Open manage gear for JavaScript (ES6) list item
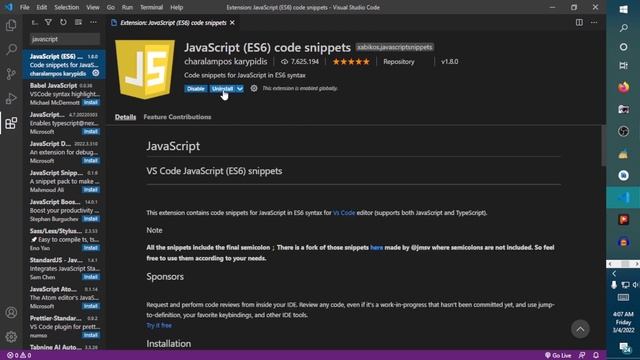The width and height of the screenshot is (640, 360). click(x=96, y=73)
